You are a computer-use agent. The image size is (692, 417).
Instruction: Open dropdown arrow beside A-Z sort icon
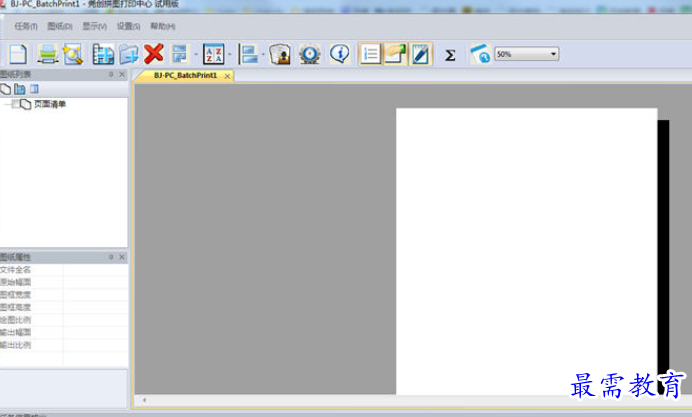pyautogui.click(x=229, y=55)
